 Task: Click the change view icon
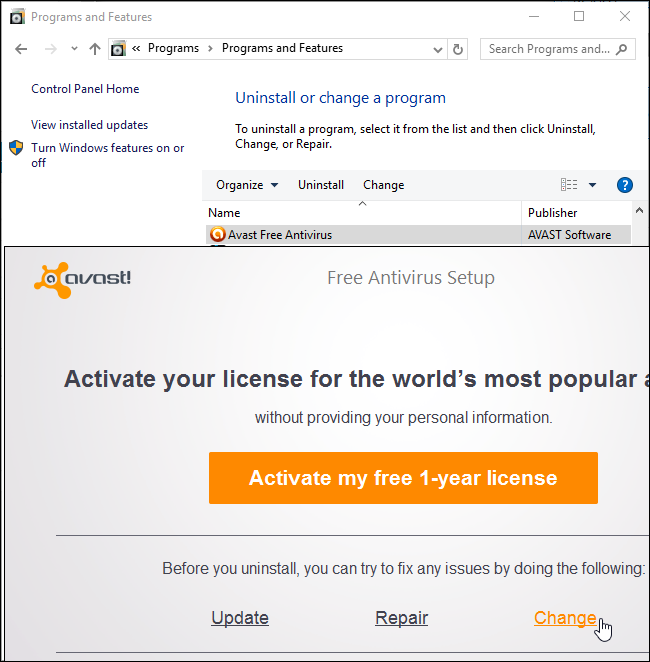click(569, 184)
